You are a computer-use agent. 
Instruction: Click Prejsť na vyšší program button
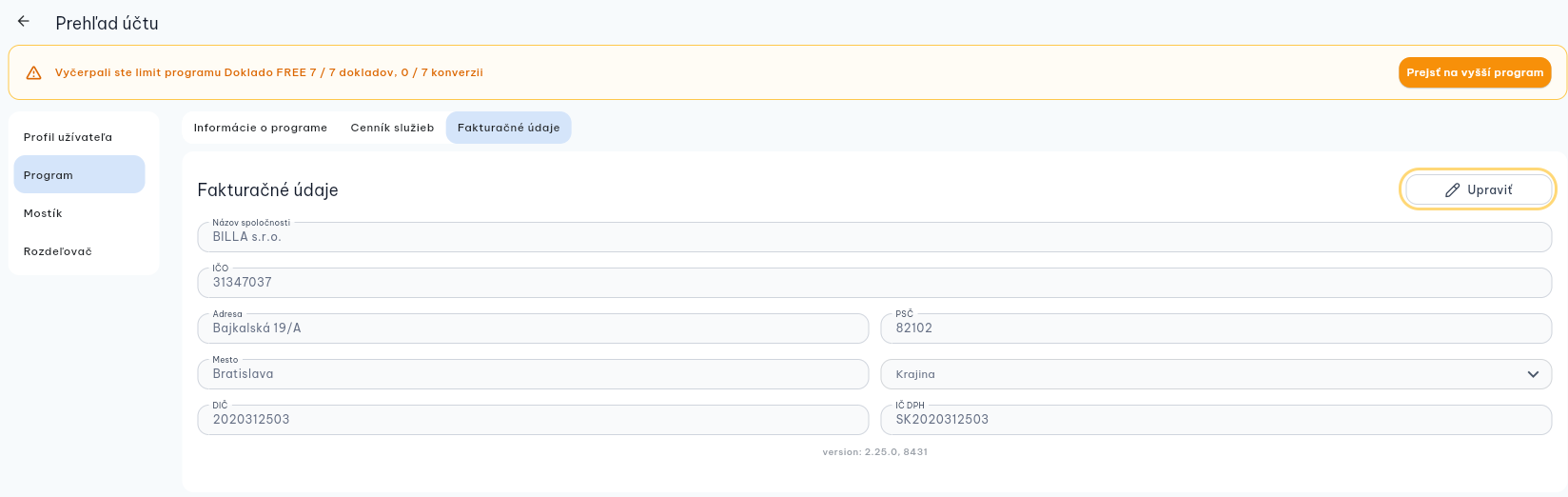[1475, 72]
